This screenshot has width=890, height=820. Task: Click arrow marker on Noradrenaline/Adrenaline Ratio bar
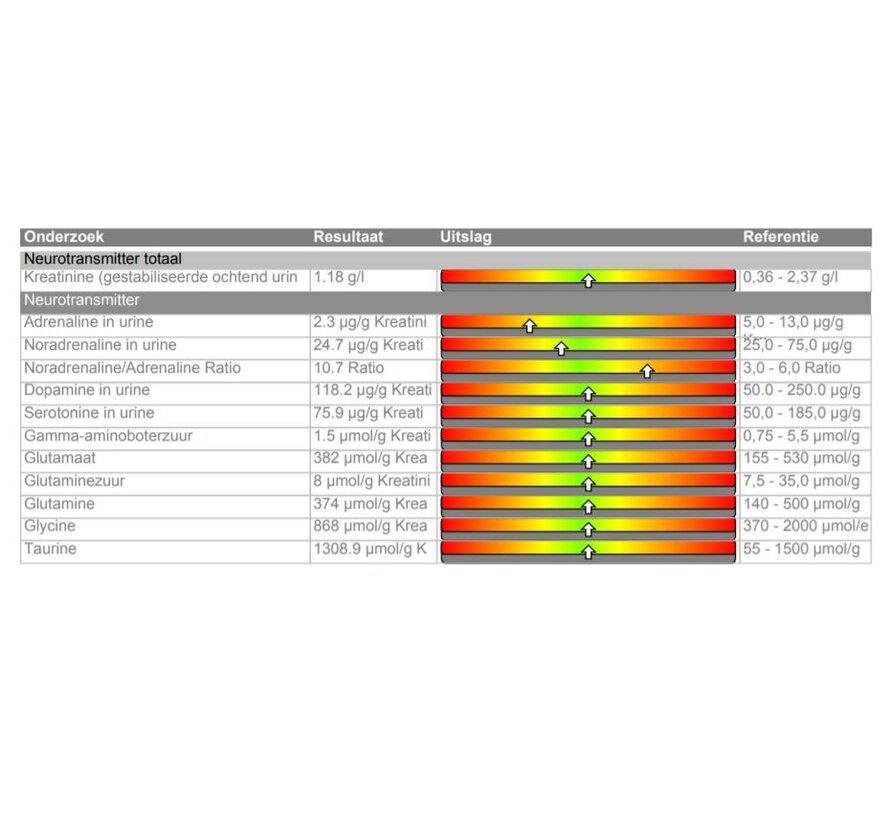[647, 371]
